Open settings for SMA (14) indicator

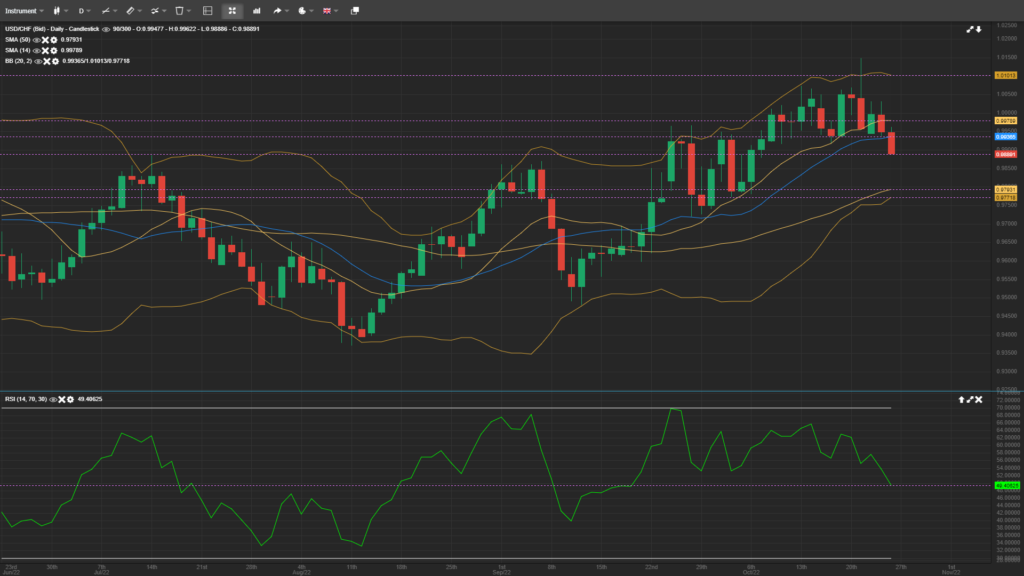(x=54, y=51)
